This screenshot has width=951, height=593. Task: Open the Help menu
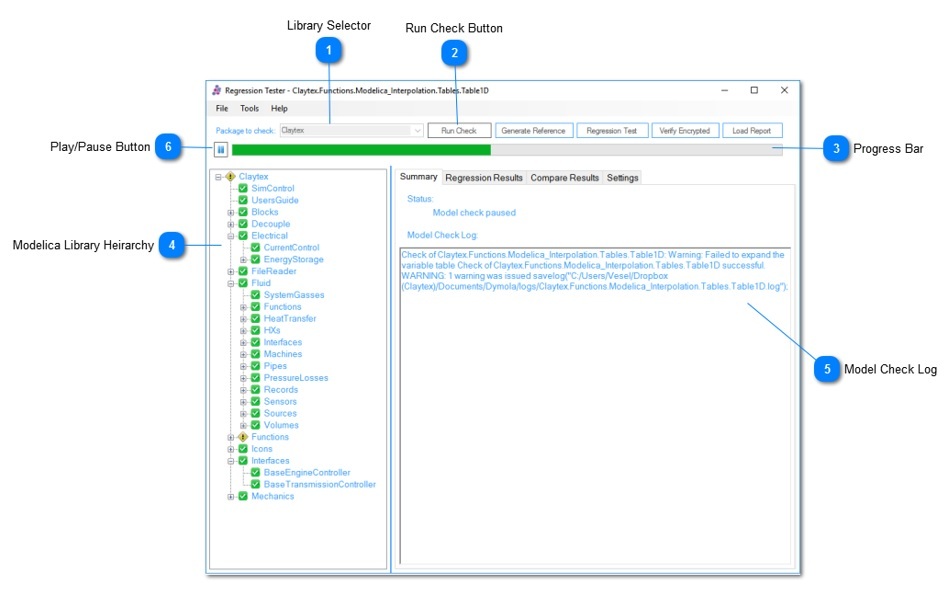(279, 109)
